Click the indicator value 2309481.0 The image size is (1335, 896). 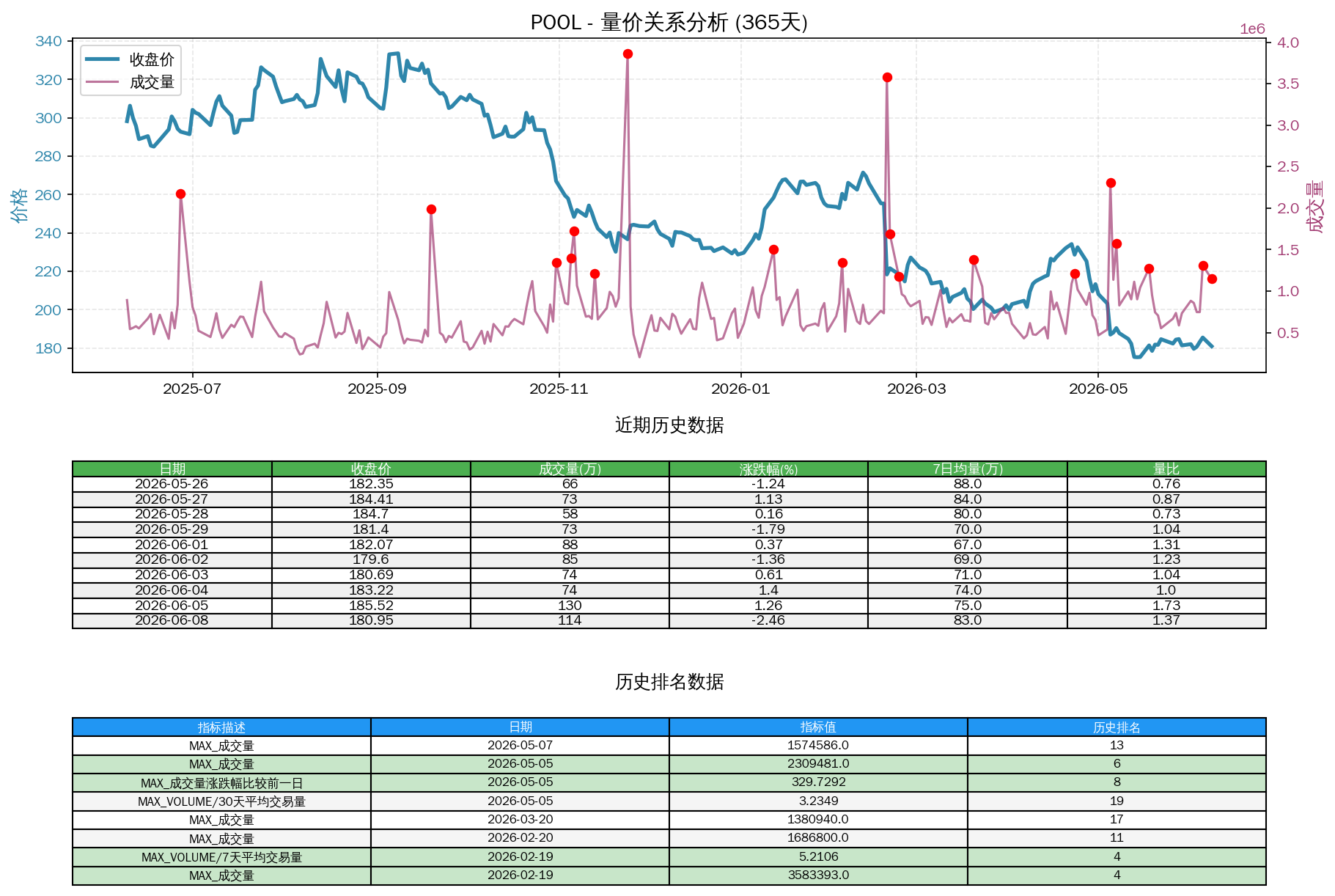coord(818,764)
